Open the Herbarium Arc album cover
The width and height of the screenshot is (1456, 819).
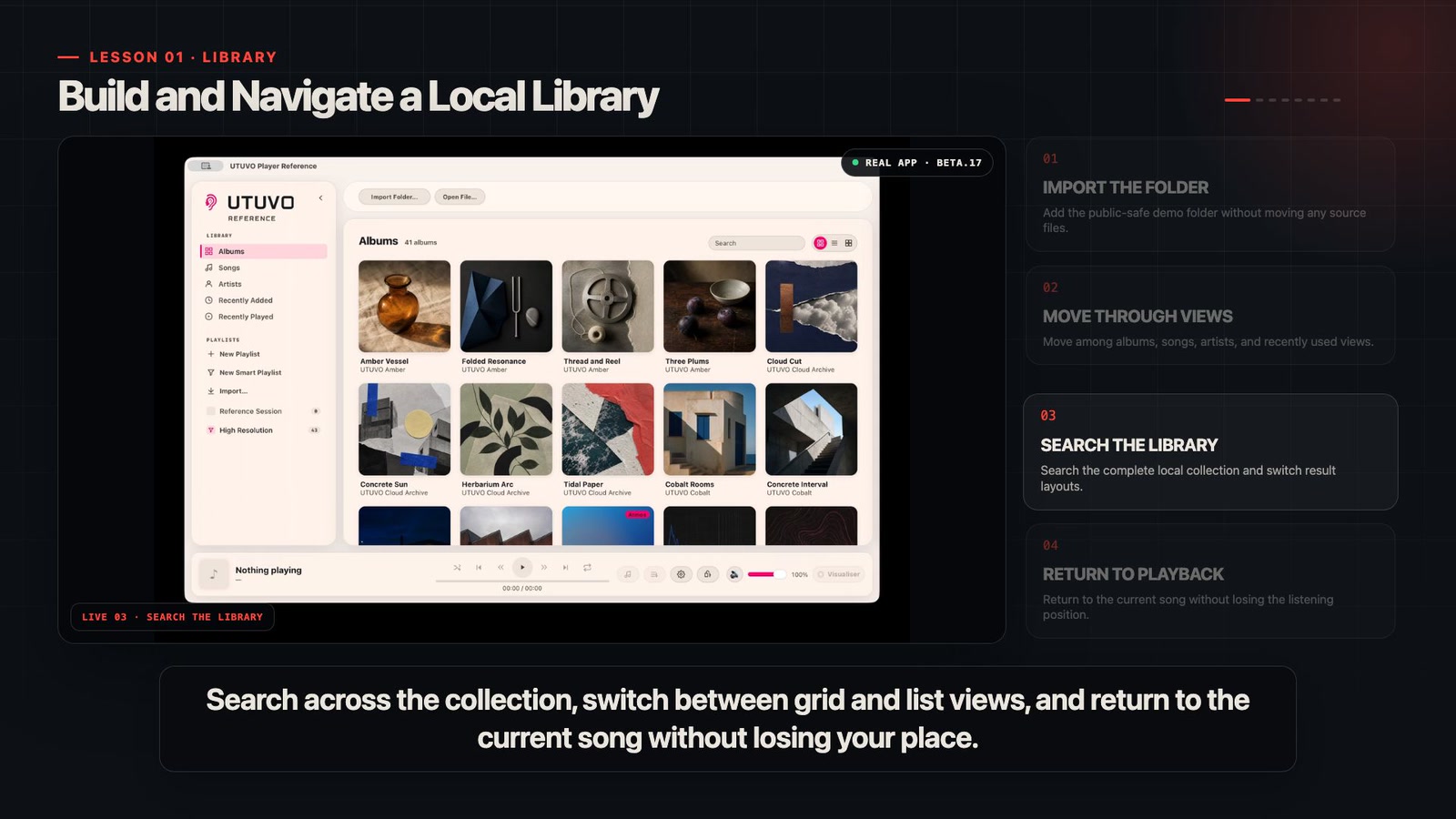point(506,429)
